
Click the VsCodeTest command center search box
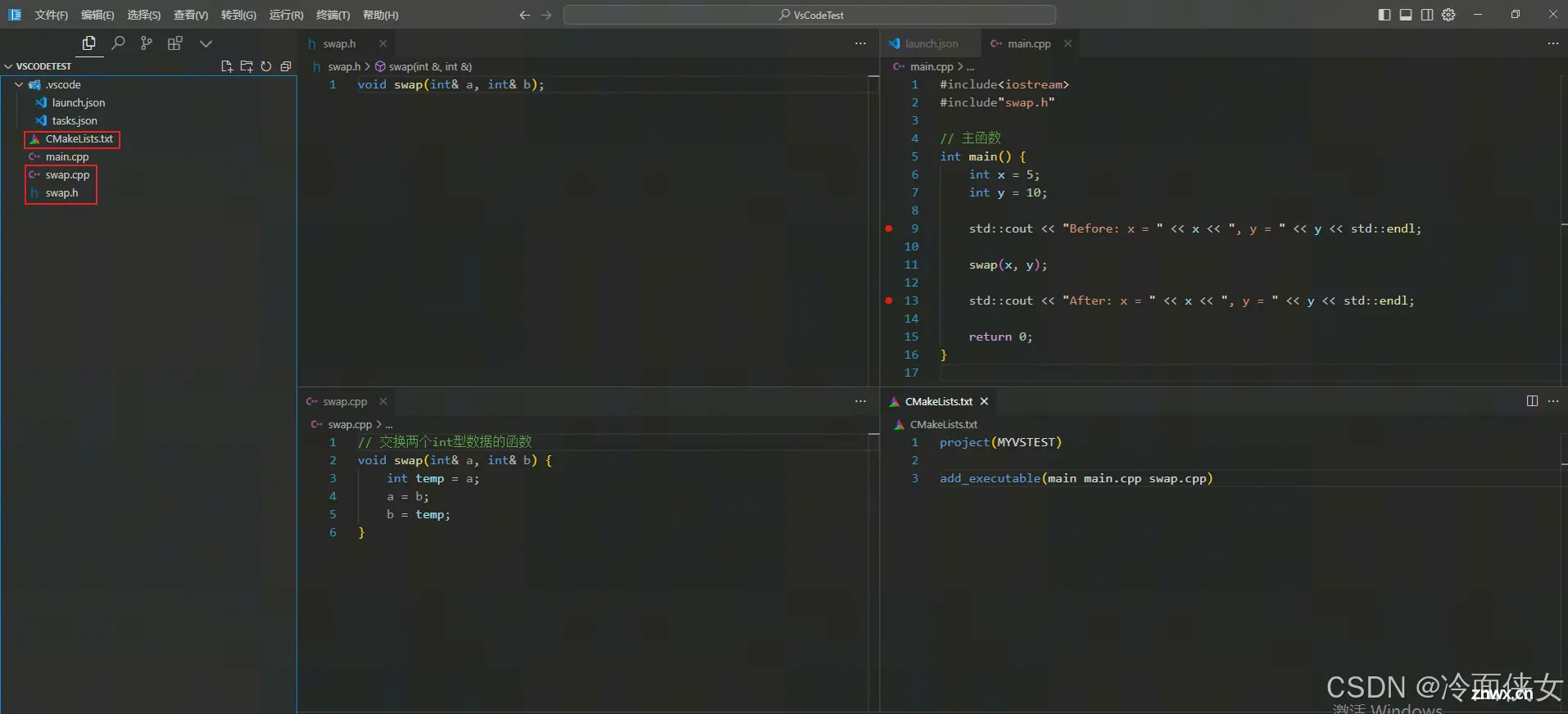(x=809, y=15)
